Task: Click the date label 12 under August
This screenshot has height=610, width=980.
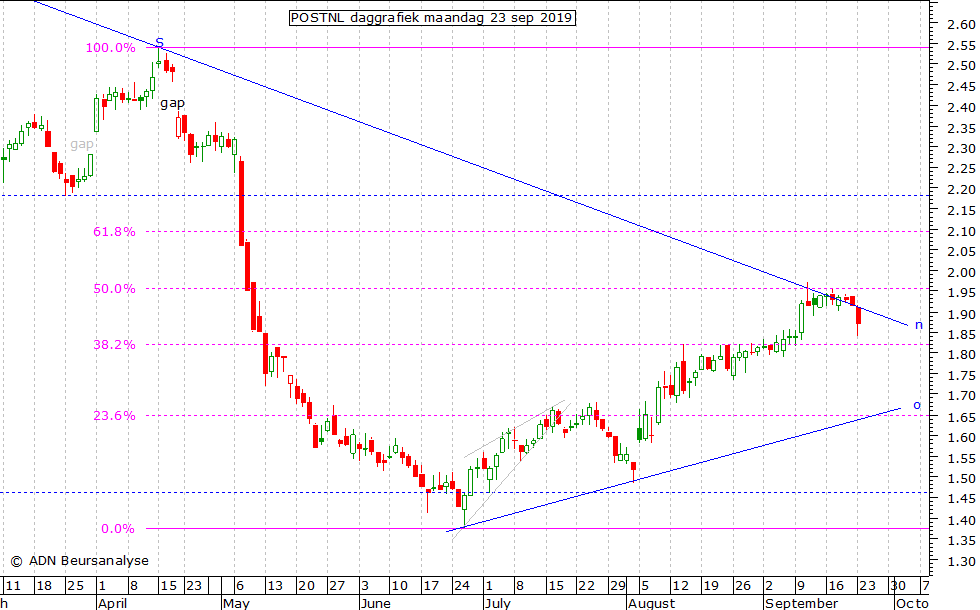Action: pos(680,586)
